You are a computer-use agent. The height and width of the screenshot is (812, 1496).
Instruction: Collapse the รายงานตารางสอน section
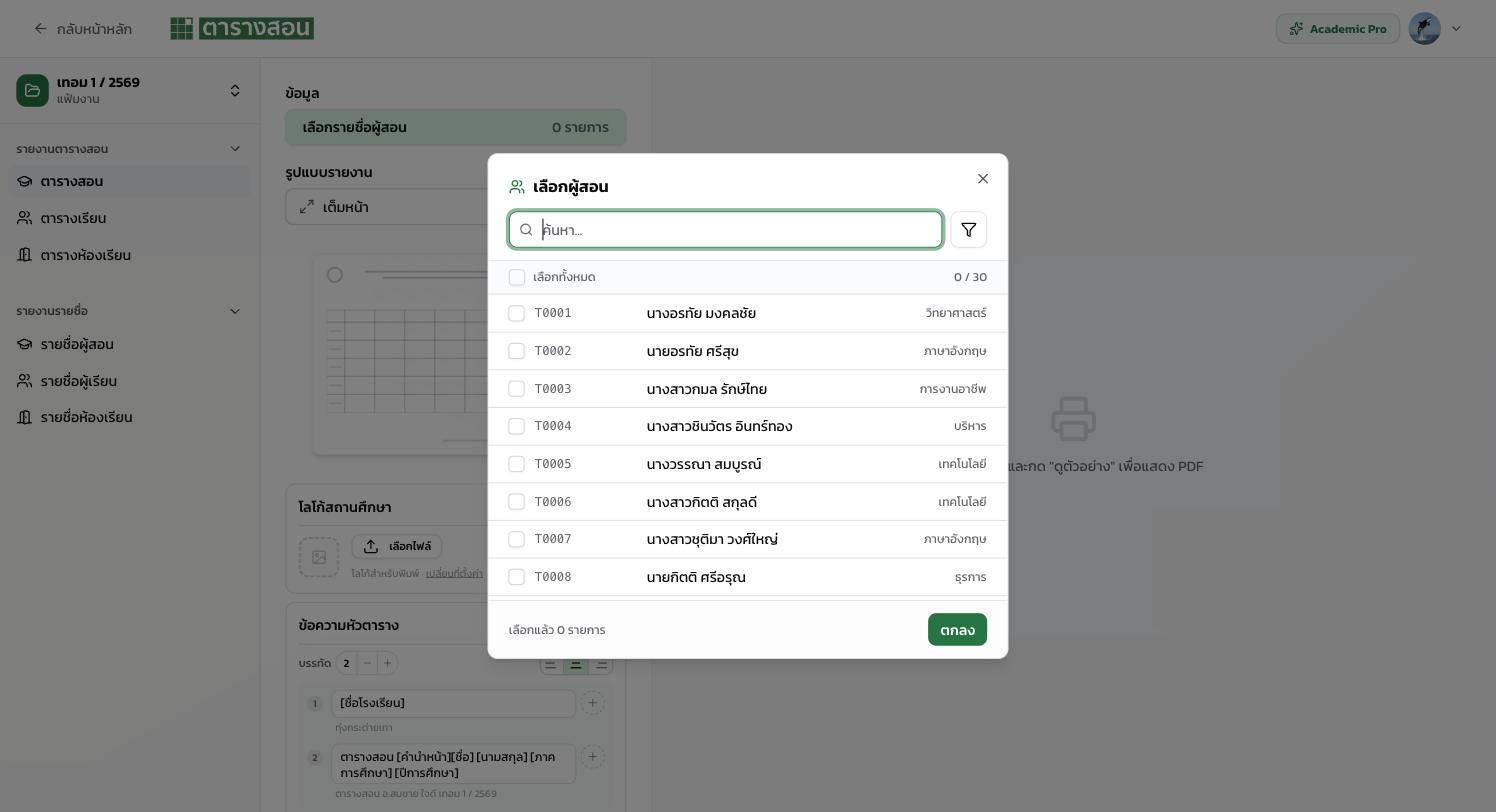[x=235, y=149]
